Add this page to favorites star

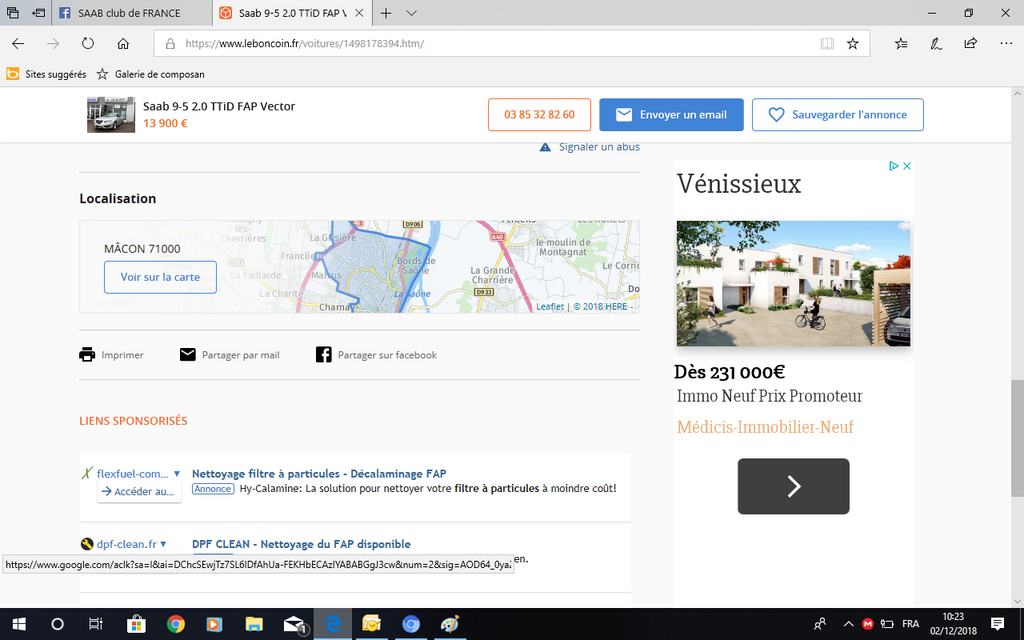pyautogui.click(x=852, y=44)
